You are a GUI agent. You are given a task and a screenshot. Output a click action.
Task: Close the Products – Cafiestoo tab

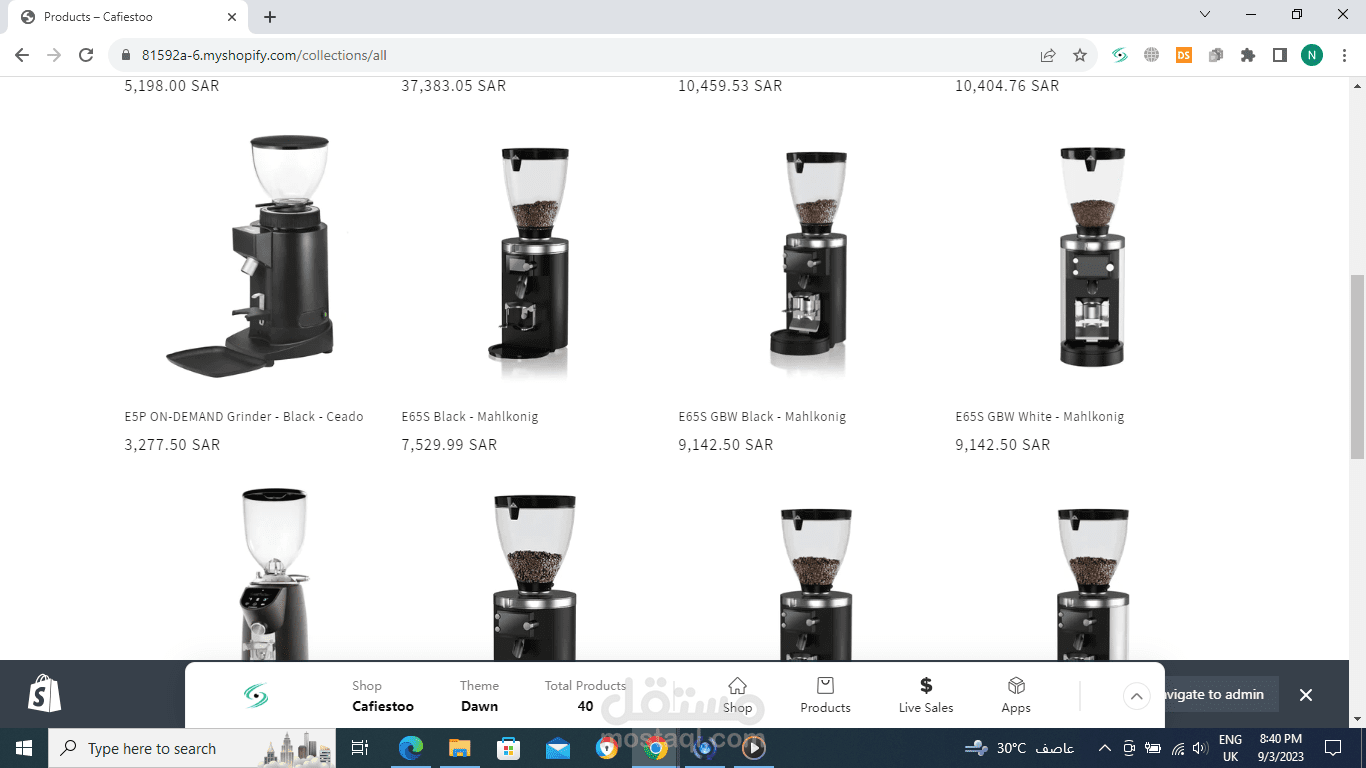pyautogui.click(x=232, y=17)
